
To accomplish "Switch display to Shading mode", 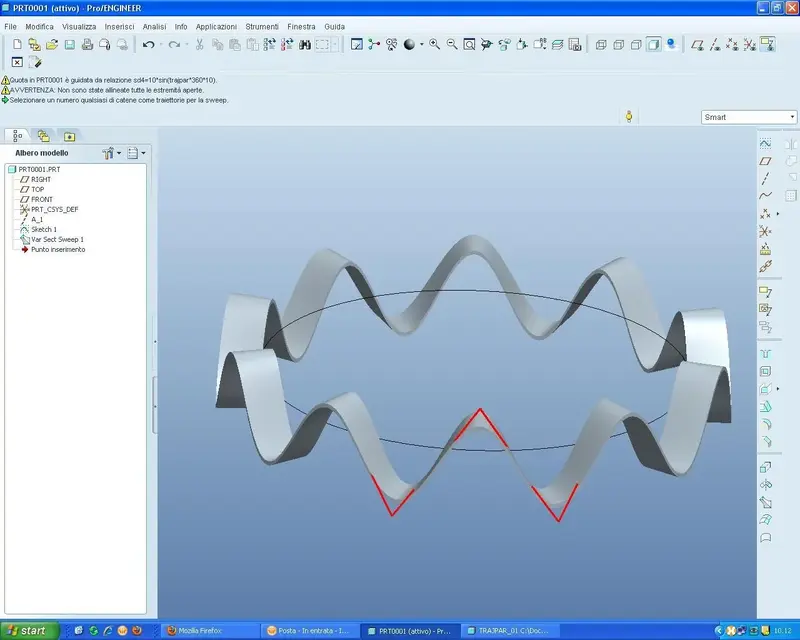I will coord(654,44).
